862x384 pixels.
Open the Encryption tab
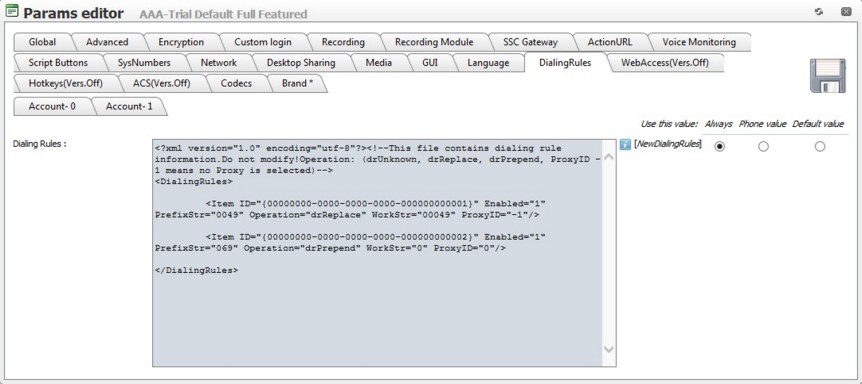(181, 42)
